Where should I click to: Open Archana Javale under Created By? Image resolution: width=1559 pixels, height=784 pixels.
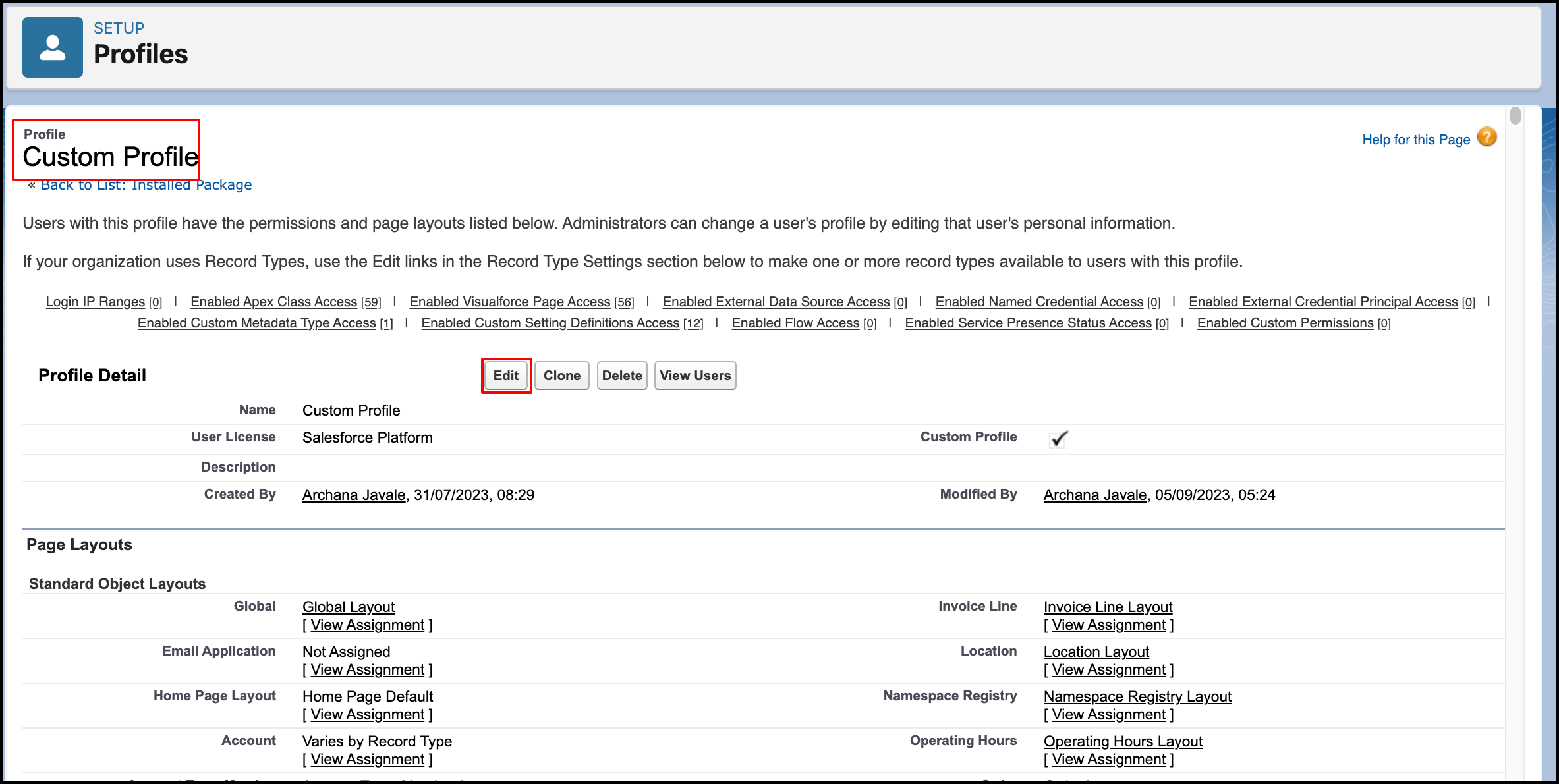coord(354,495)
